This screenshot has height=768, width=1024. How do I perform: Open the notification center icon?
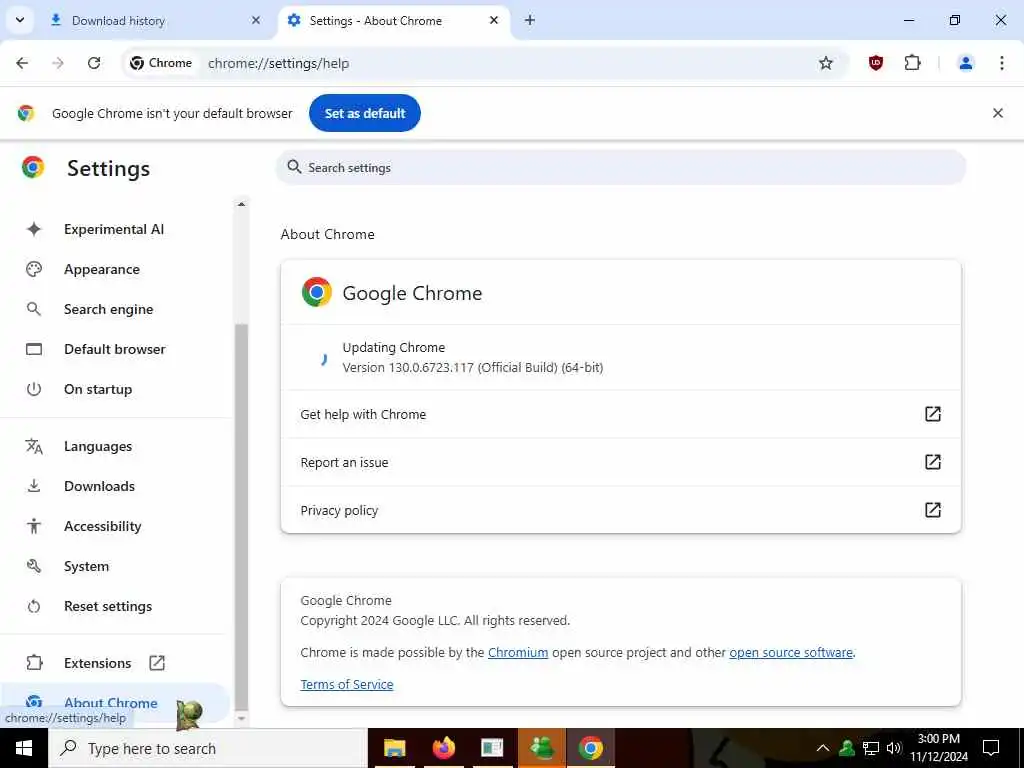coord(991,748)
